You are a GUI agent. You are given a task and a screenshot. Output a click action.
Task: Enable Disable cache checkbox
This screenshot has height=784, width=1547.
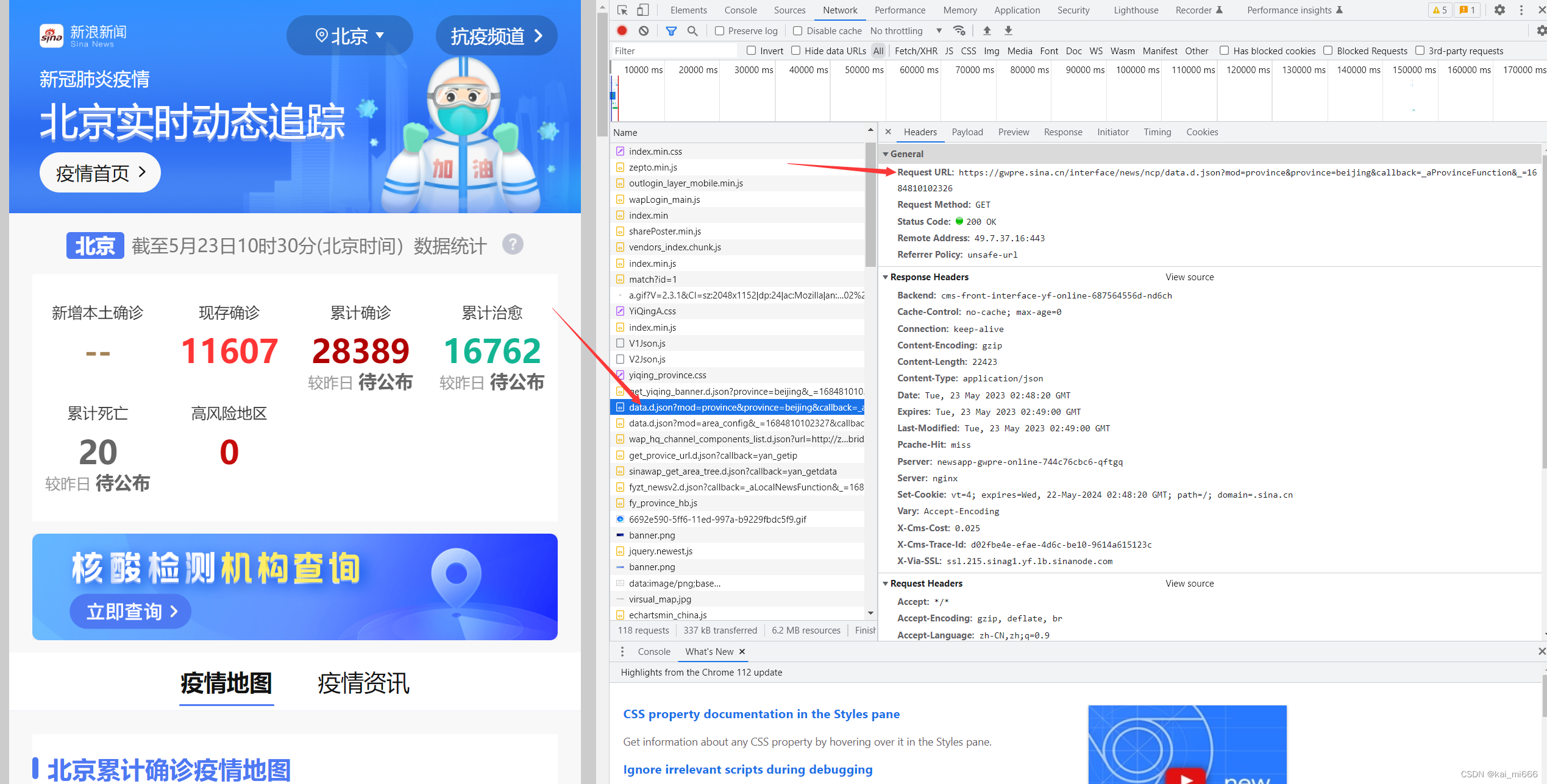pyautogui.click(x=797, y=31)
